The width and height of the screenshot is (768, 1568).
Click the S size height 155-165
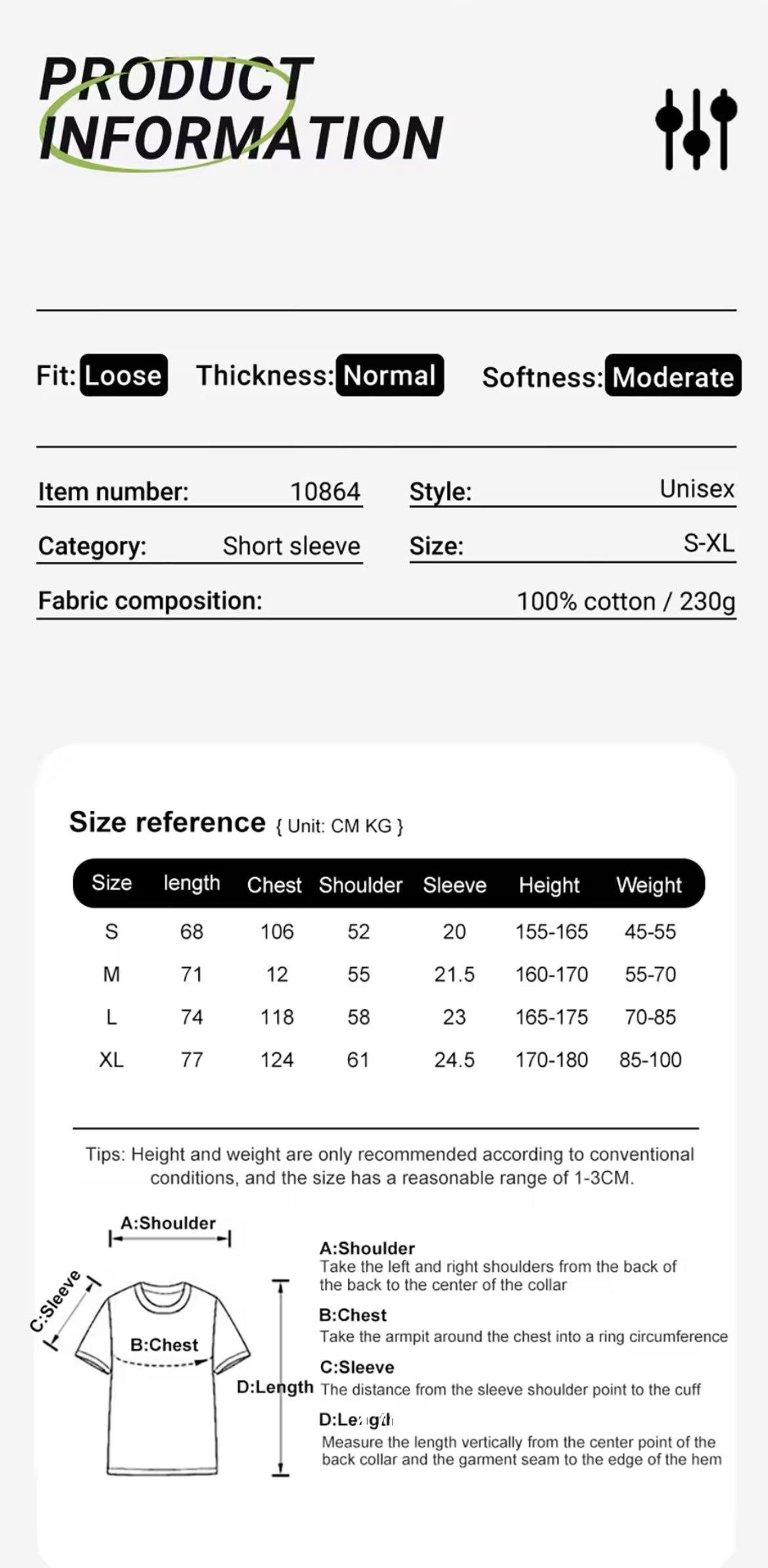click(x=551, y=932)
